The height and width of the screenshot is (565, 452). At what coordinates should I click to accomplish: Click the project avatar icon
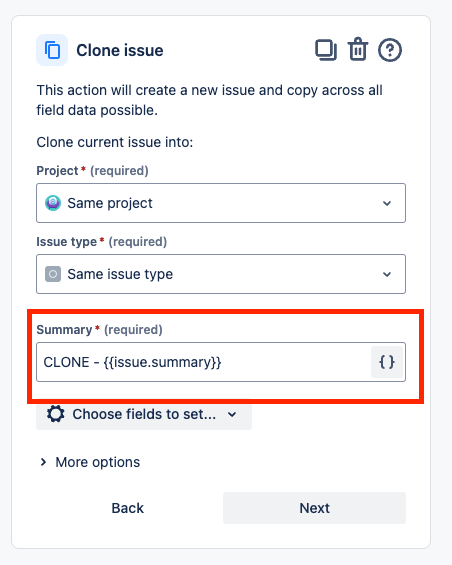(53, 203)
